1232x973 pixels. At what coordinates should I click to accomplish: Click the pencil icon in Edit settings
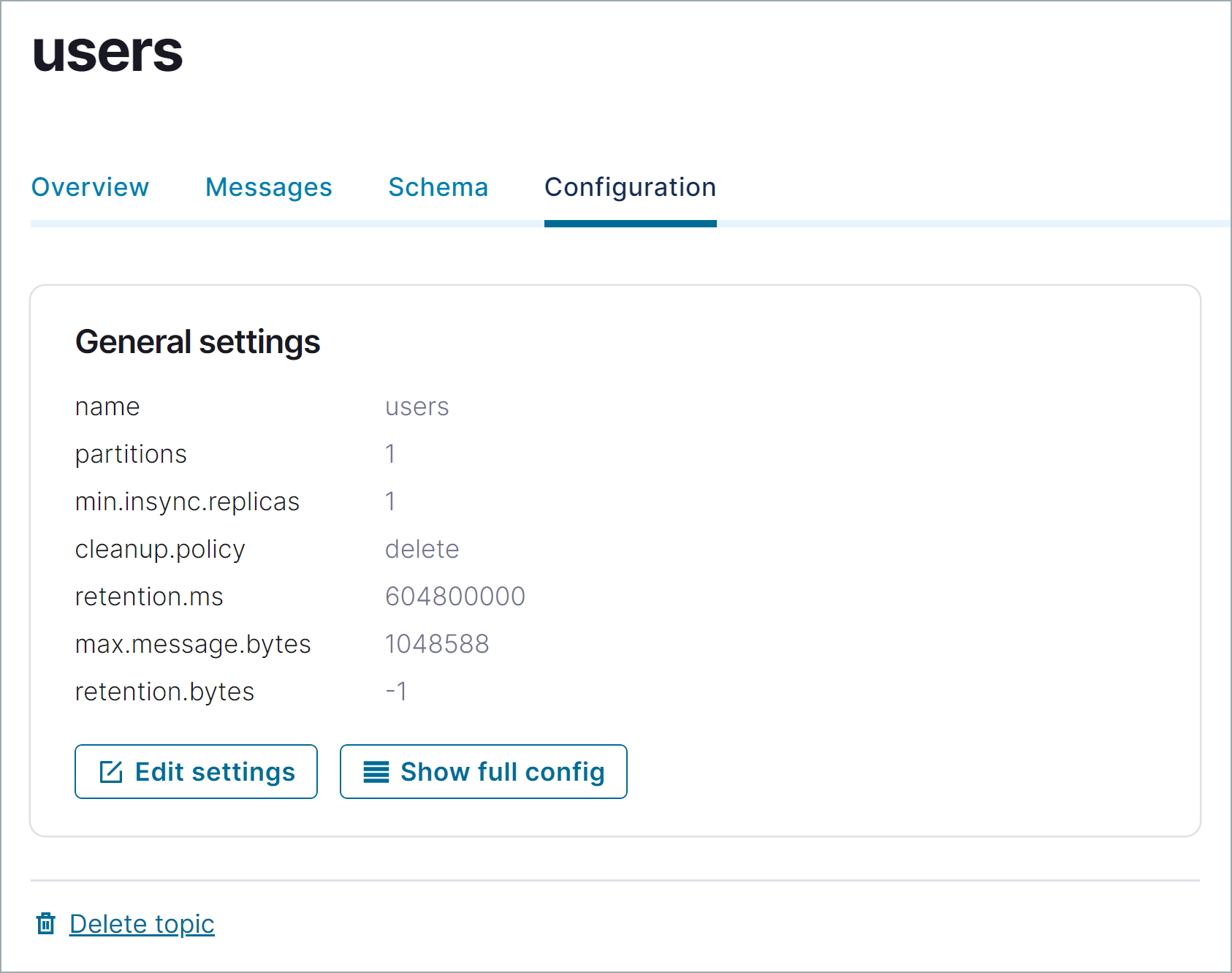pos(111,772)
